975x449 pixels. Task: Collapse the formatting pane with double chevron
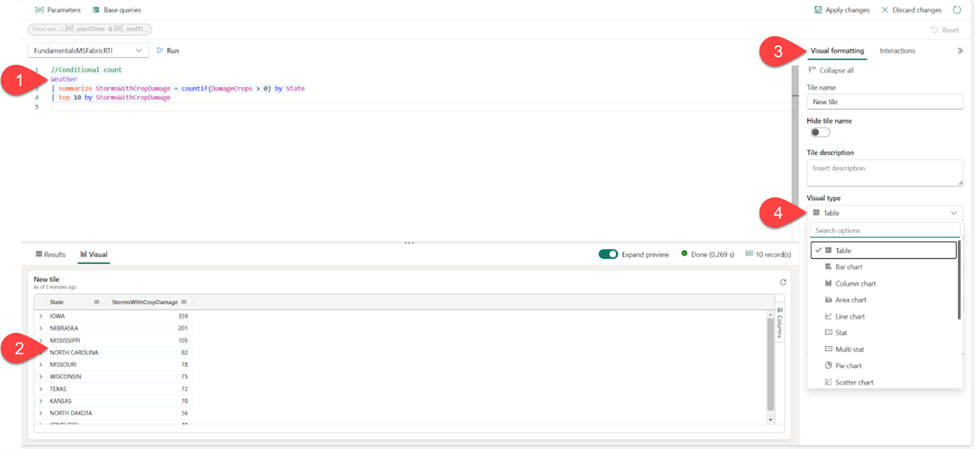point(959,51)
